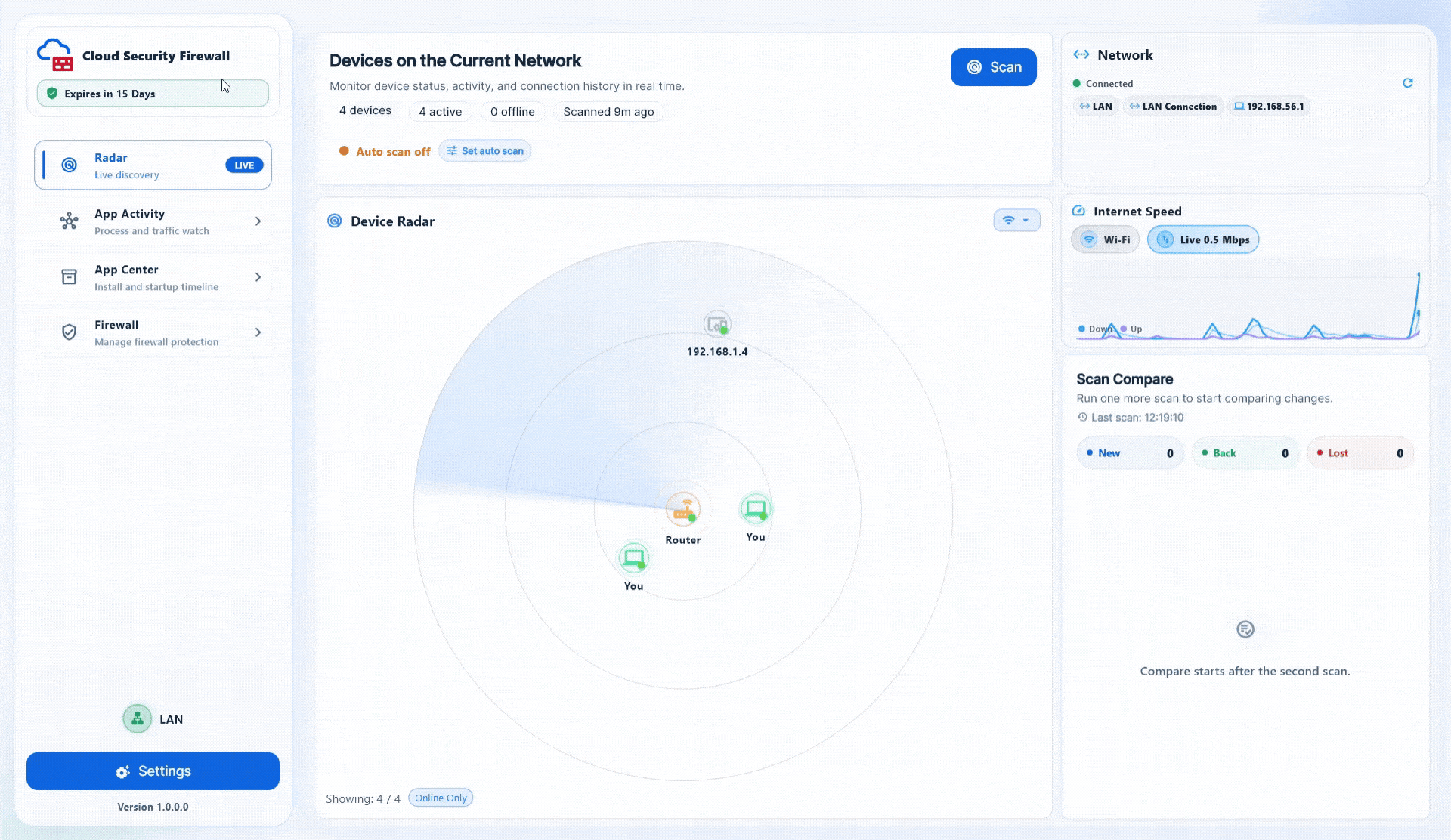Click the New 0 counter in Scan Compare
This screenshot has height=840, width=1451.
click(1130, 453)
